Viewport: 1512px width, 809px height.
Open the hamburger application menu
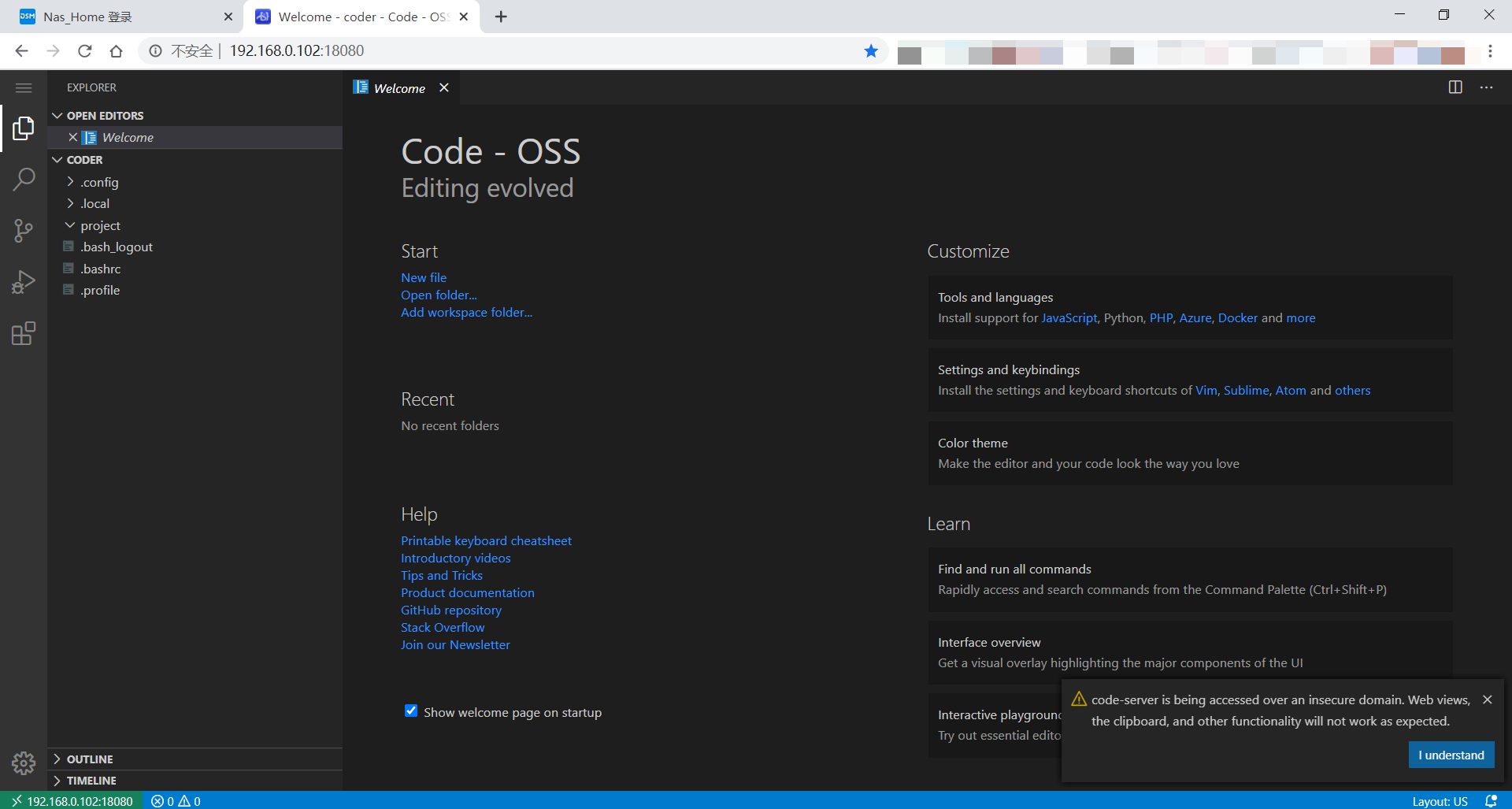[x=24, y=87]
